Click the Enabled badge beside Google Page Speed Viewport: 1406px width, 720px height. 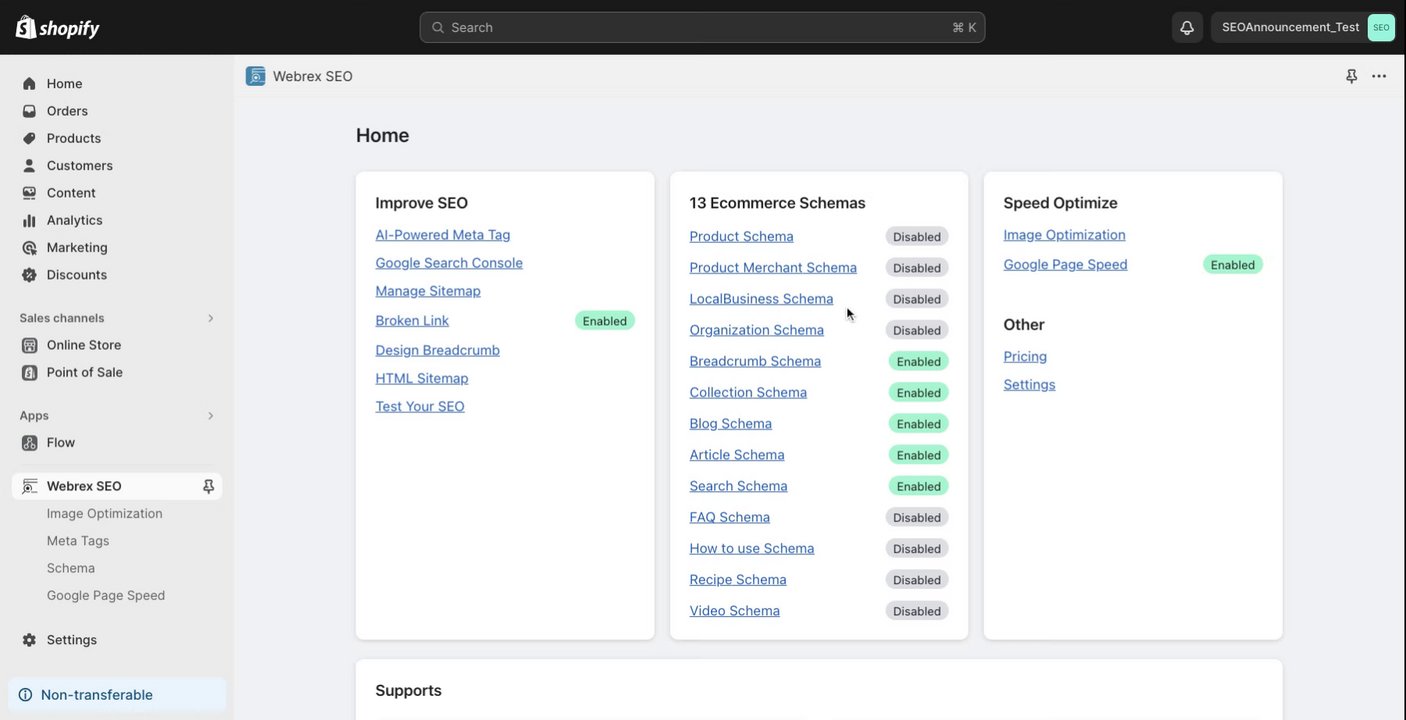[x=1232, y=265]
